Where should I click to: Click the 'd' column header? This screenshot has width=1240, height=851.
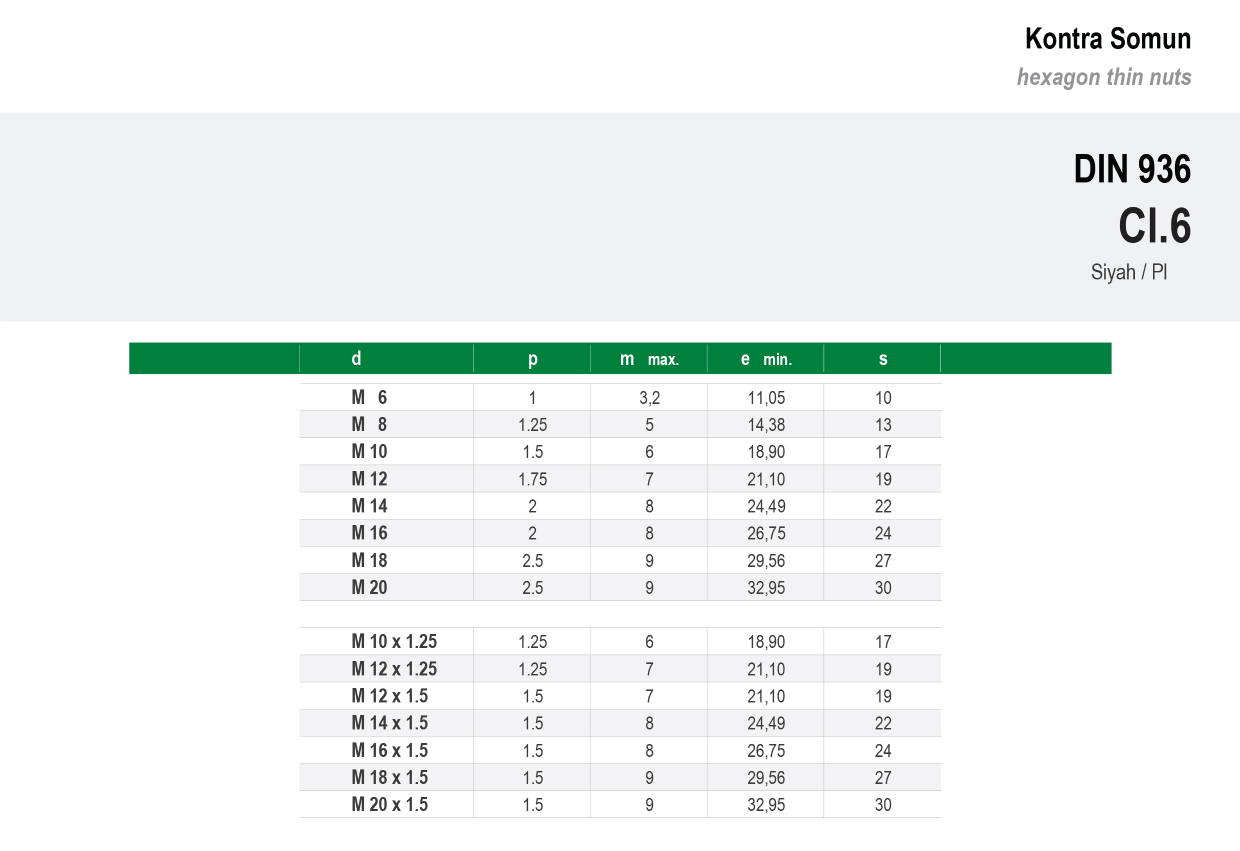point(356,358)
